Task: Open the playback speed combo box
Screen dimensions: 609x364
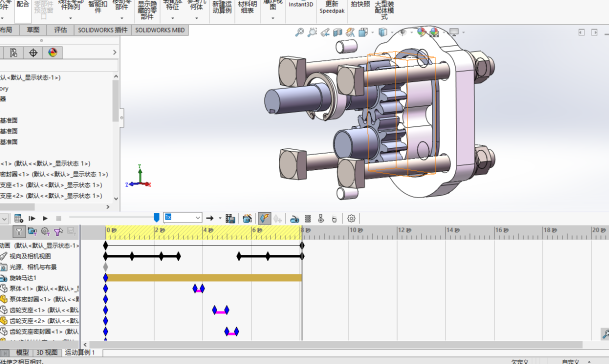Action: (x=183, y=218)
